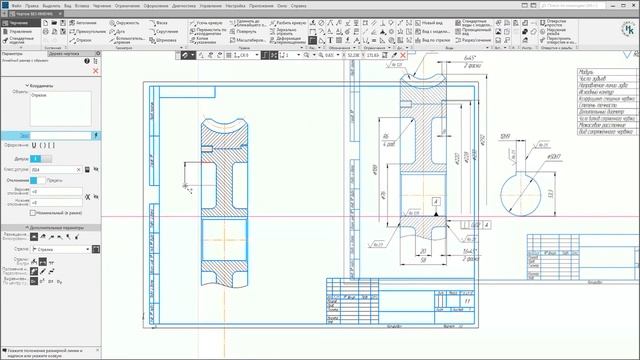Switch to Параметры tab
The width and height of the screenshot is (640, 360).
pyautogui.click(x=13, y=53)
